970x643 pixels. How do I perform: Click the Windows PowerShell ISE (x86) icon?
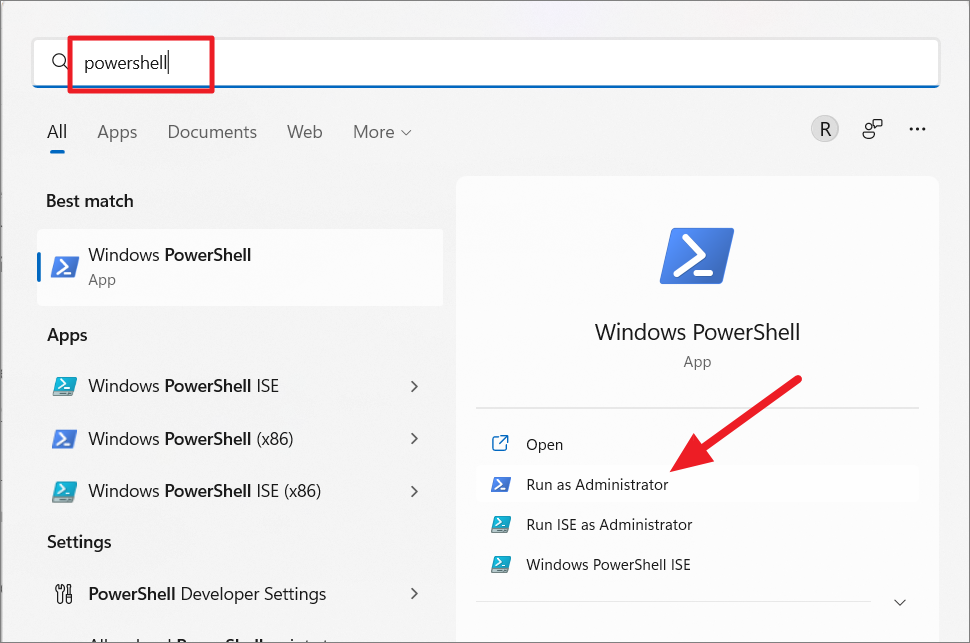(64, 491)
